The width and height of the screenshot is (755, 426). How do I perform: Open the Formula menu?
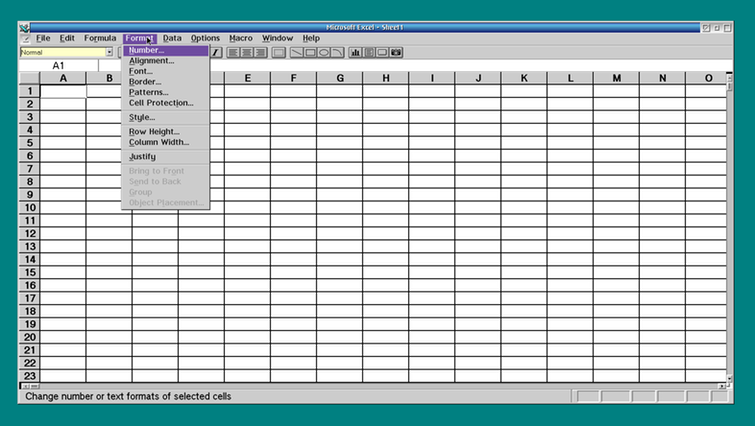coord(100,38)
